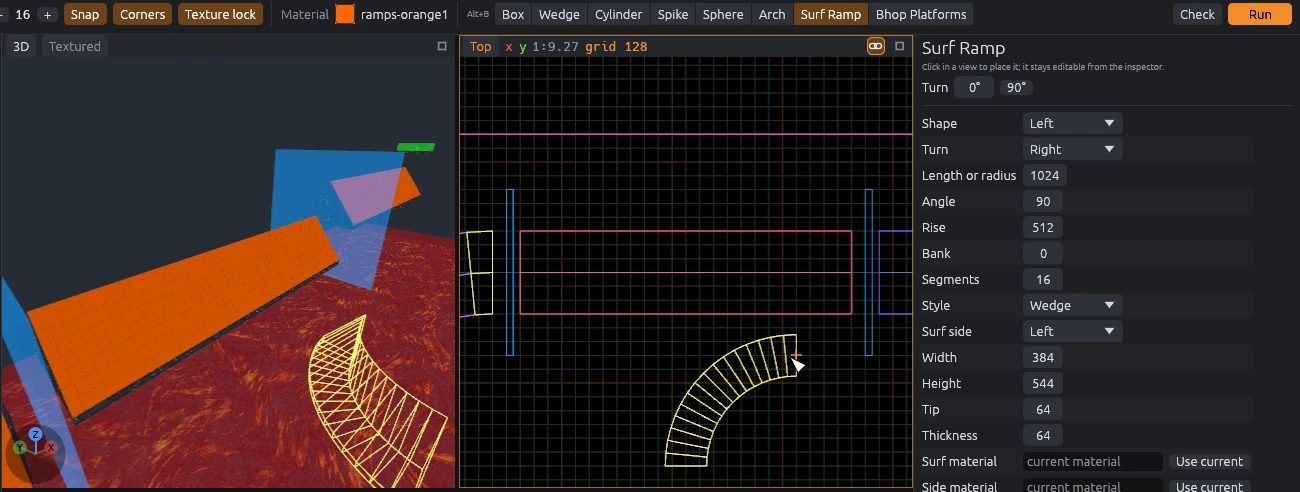Click the Side material input field
The width and height of the screenshot is (1300, 492).
(x=1093, y=487)
